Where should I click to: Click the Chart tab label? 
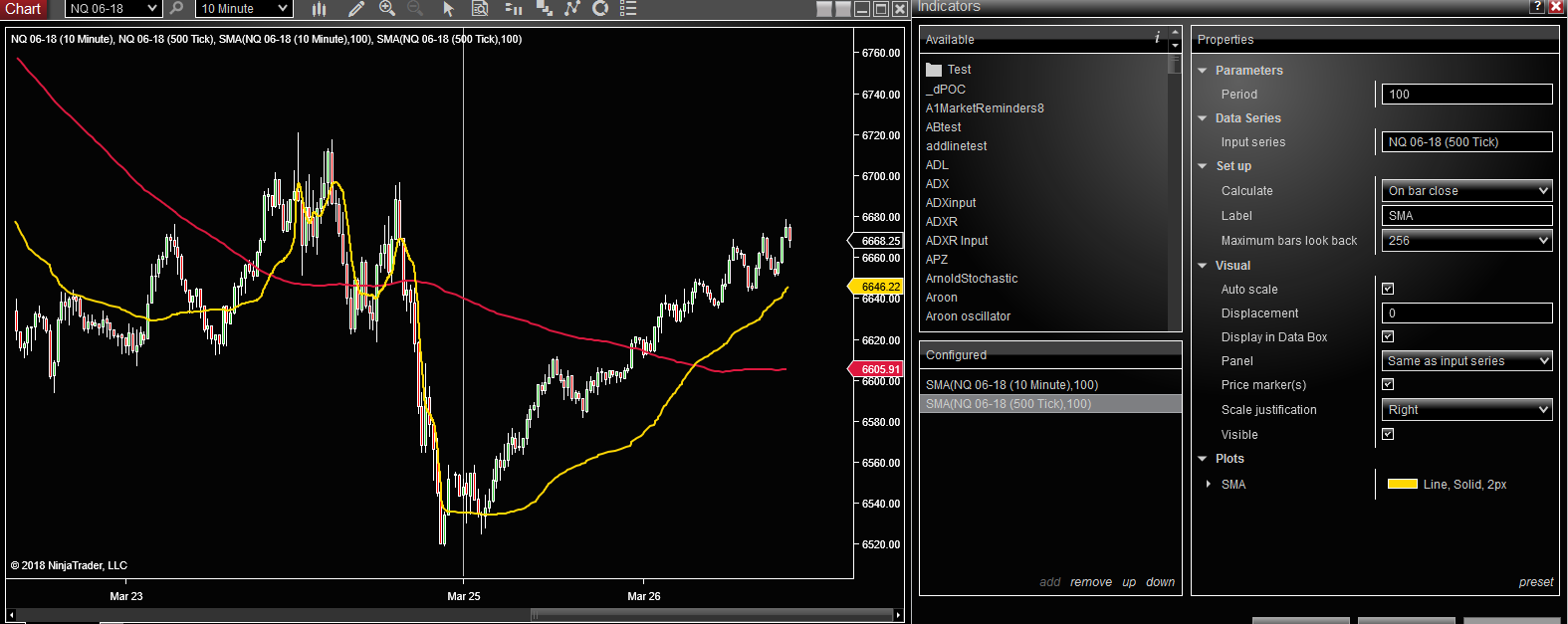tap(23, 8)
